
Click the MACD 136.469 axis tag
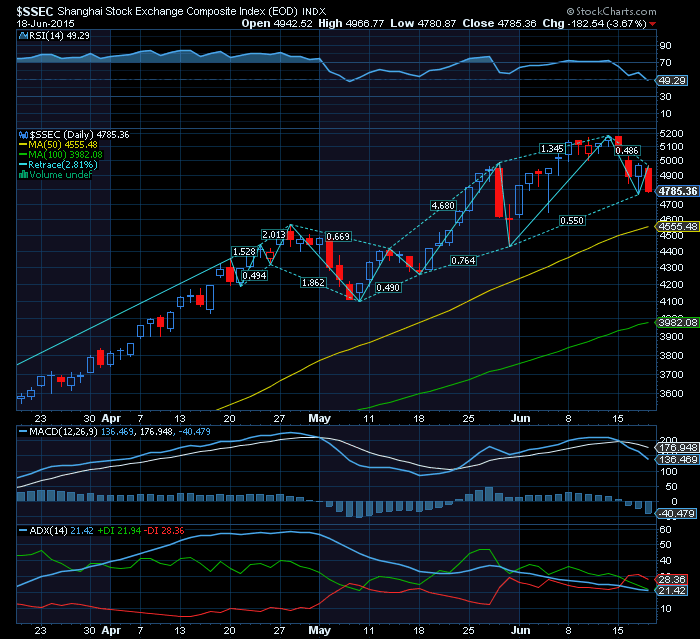coord(677,459)
